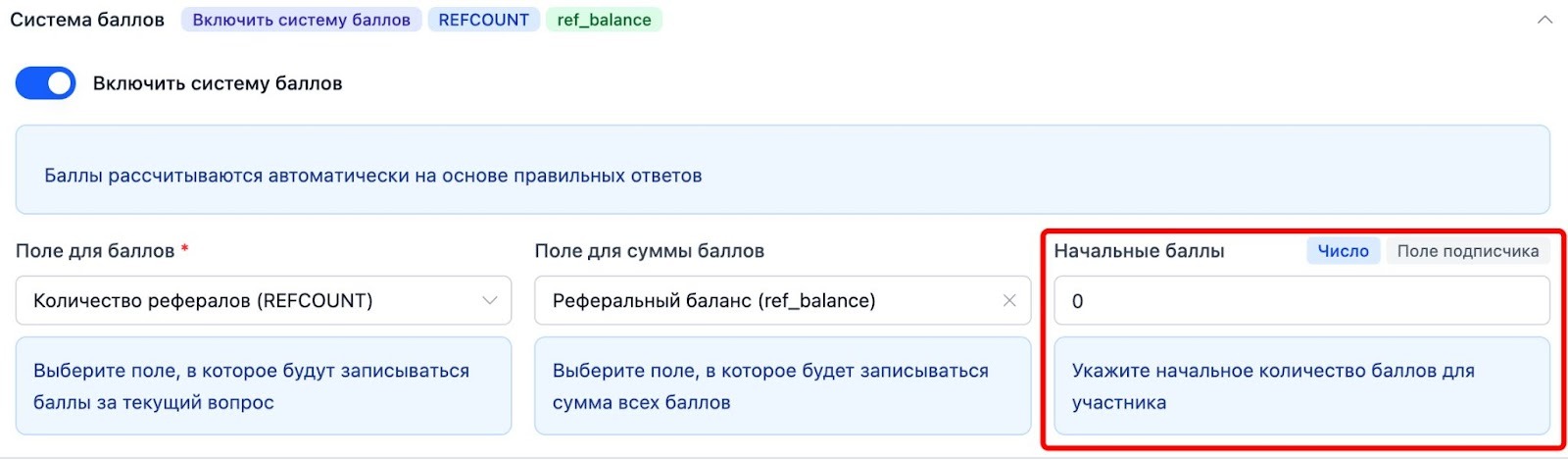Click the Начальные баллы label

[1139, 251]
